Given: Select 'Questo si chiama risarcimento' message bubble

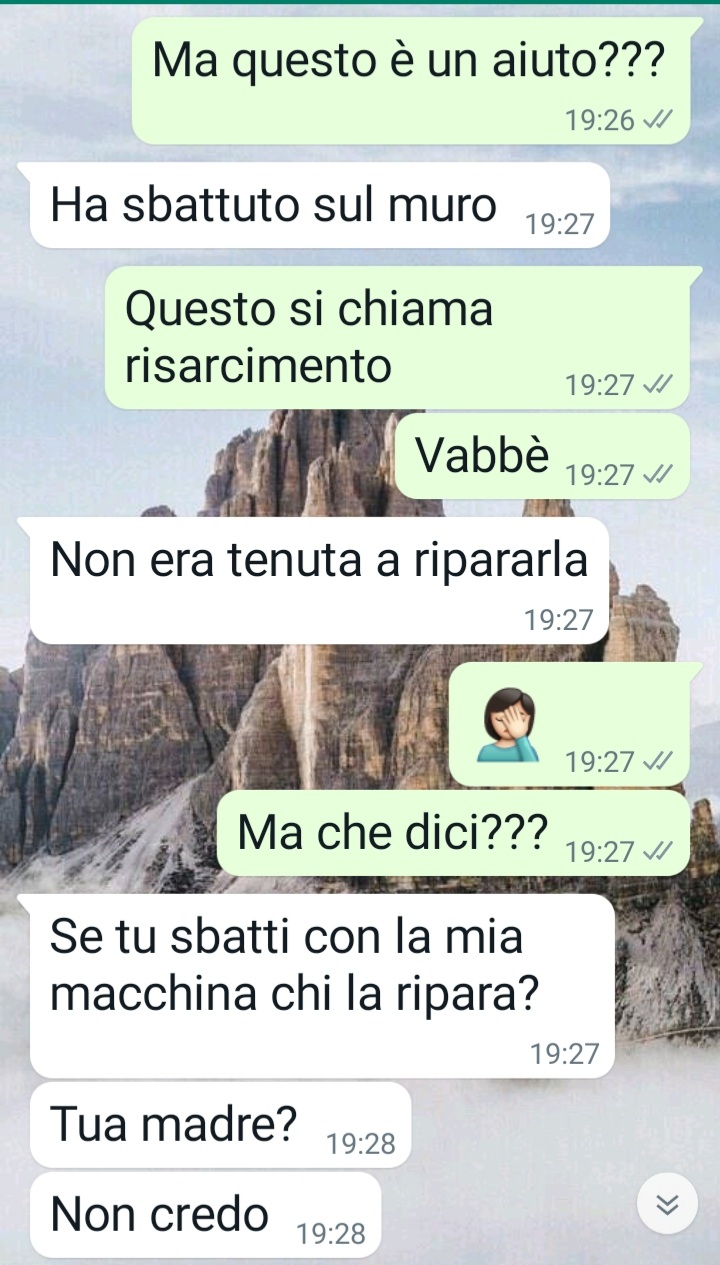Looking at the screenshot, I should (397, 337).
